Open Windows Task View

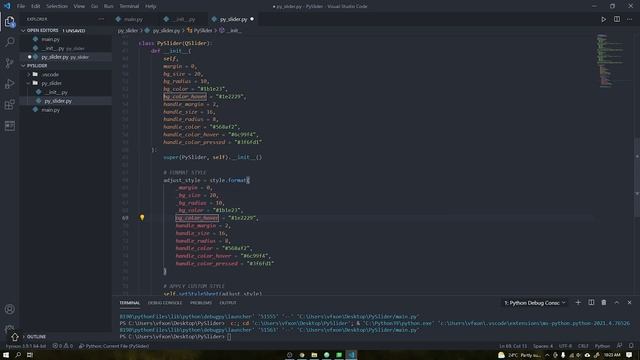29,355
